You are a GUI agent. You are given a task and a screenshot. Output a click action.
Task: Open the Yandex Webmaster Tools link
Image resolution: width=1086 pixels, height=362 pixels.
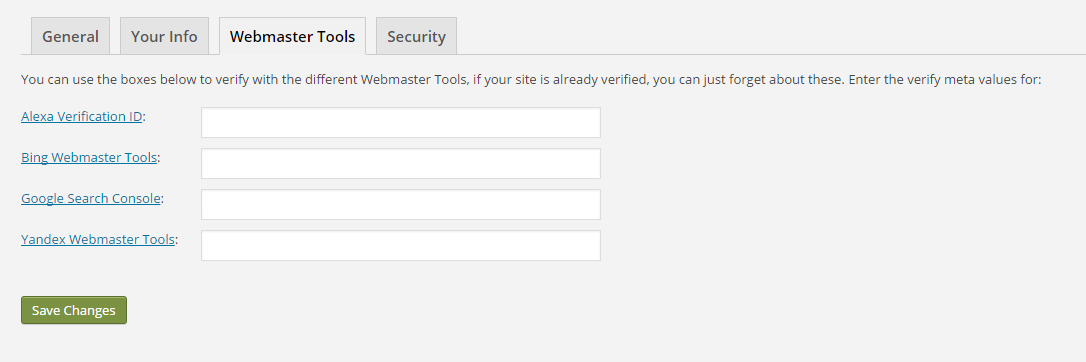tap(98, 239)
